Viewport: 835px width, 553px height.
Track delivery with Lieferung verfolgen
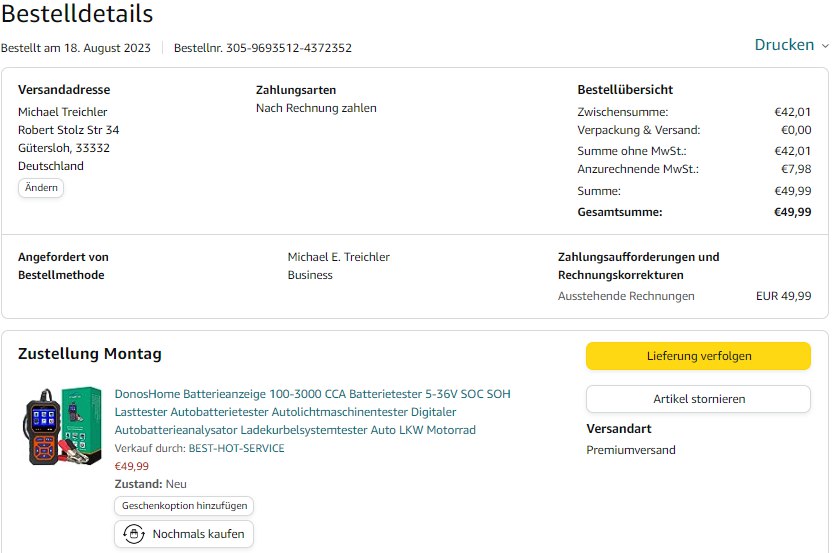698,356
